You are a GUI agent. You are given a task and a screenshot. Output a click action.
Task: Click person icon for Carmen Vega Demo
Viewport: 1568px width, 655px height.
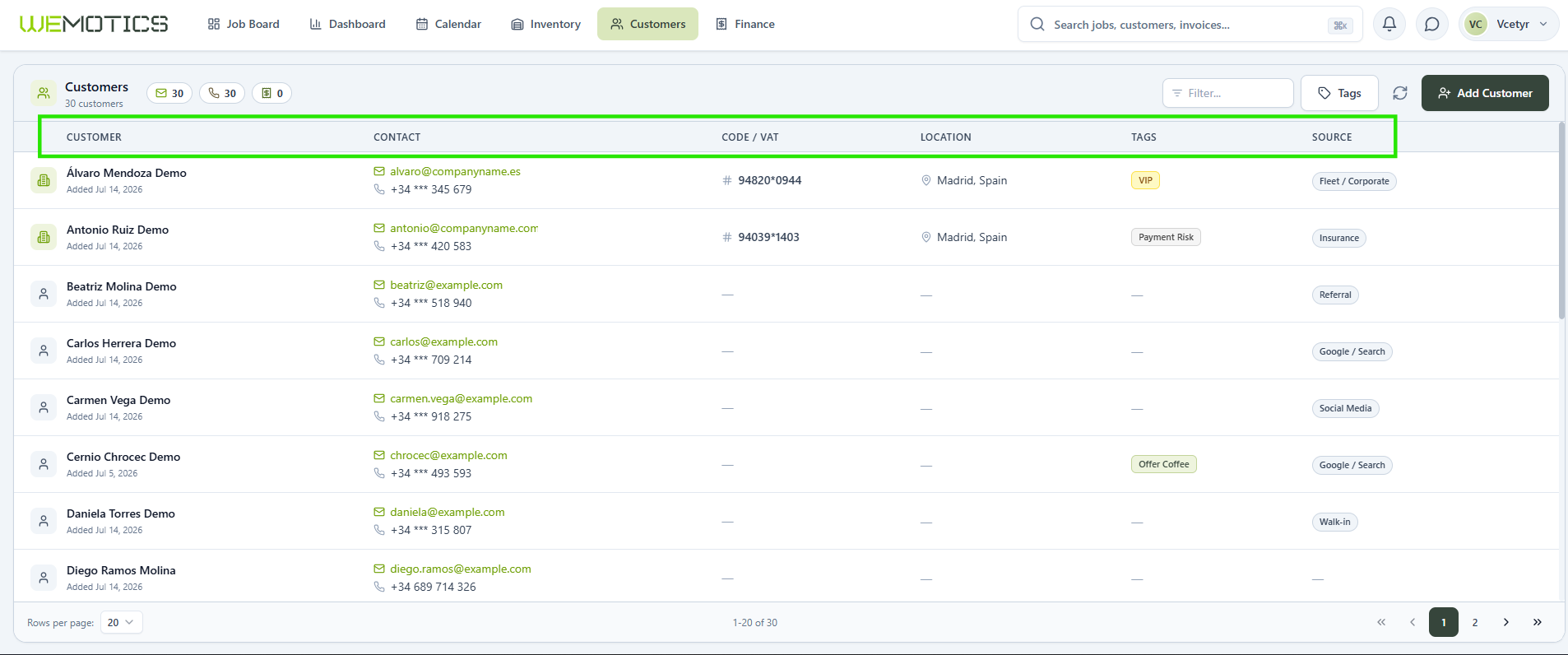coord(44,407)
